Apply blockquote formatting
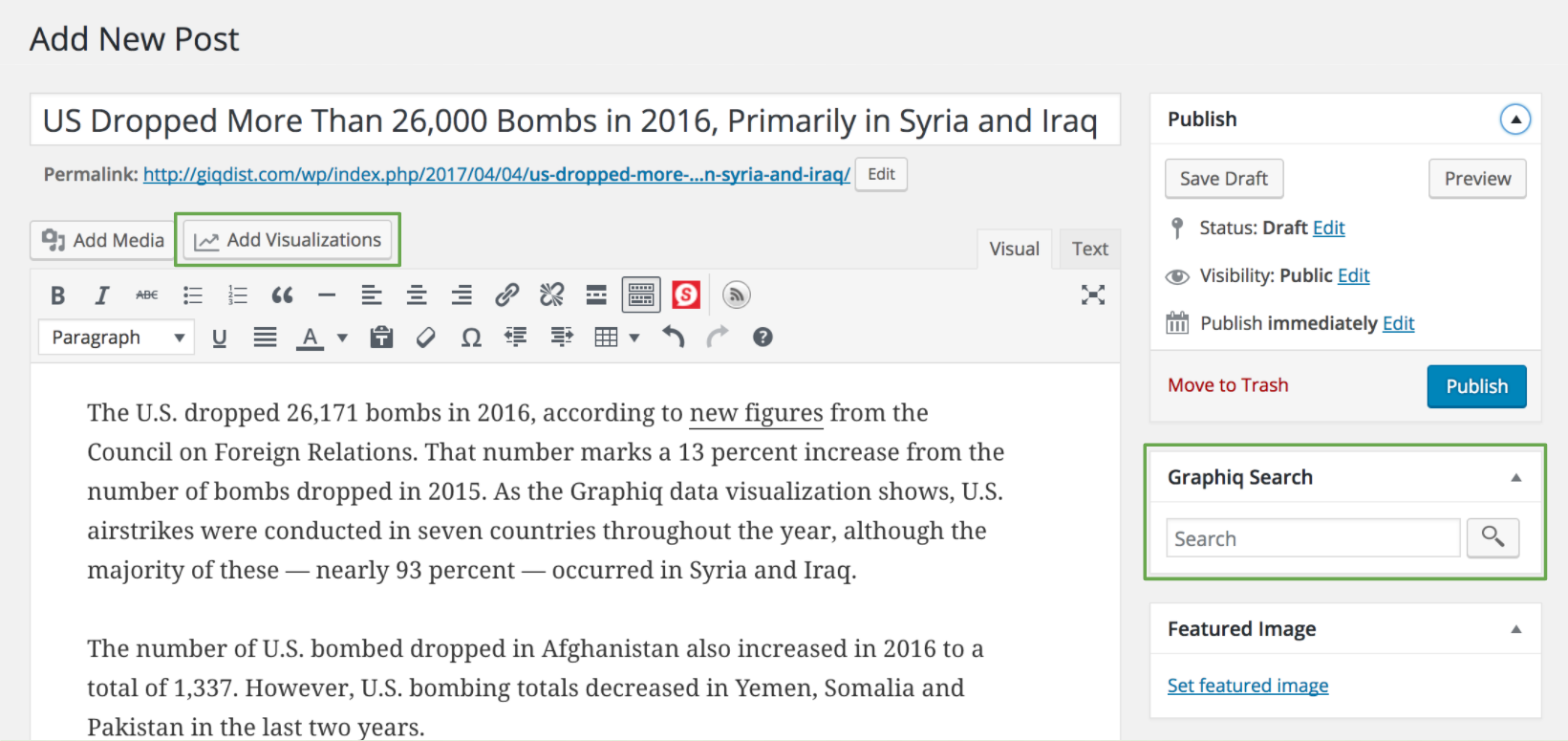 tap(282, 295)
